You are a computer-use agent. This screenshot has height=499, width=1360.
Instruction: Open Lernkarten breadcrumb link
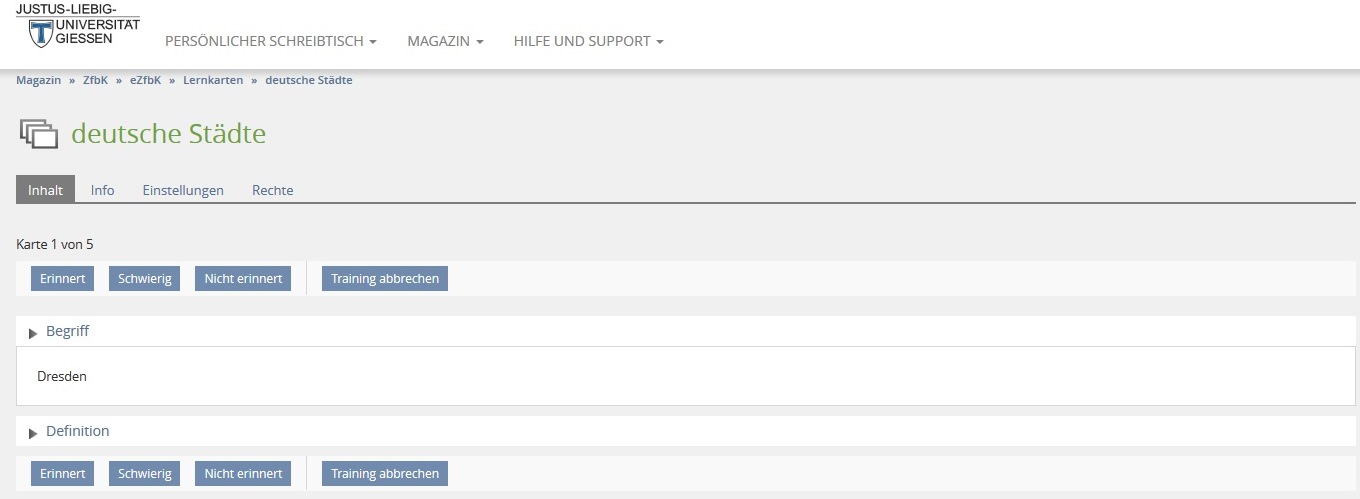(x=213, y=80)
